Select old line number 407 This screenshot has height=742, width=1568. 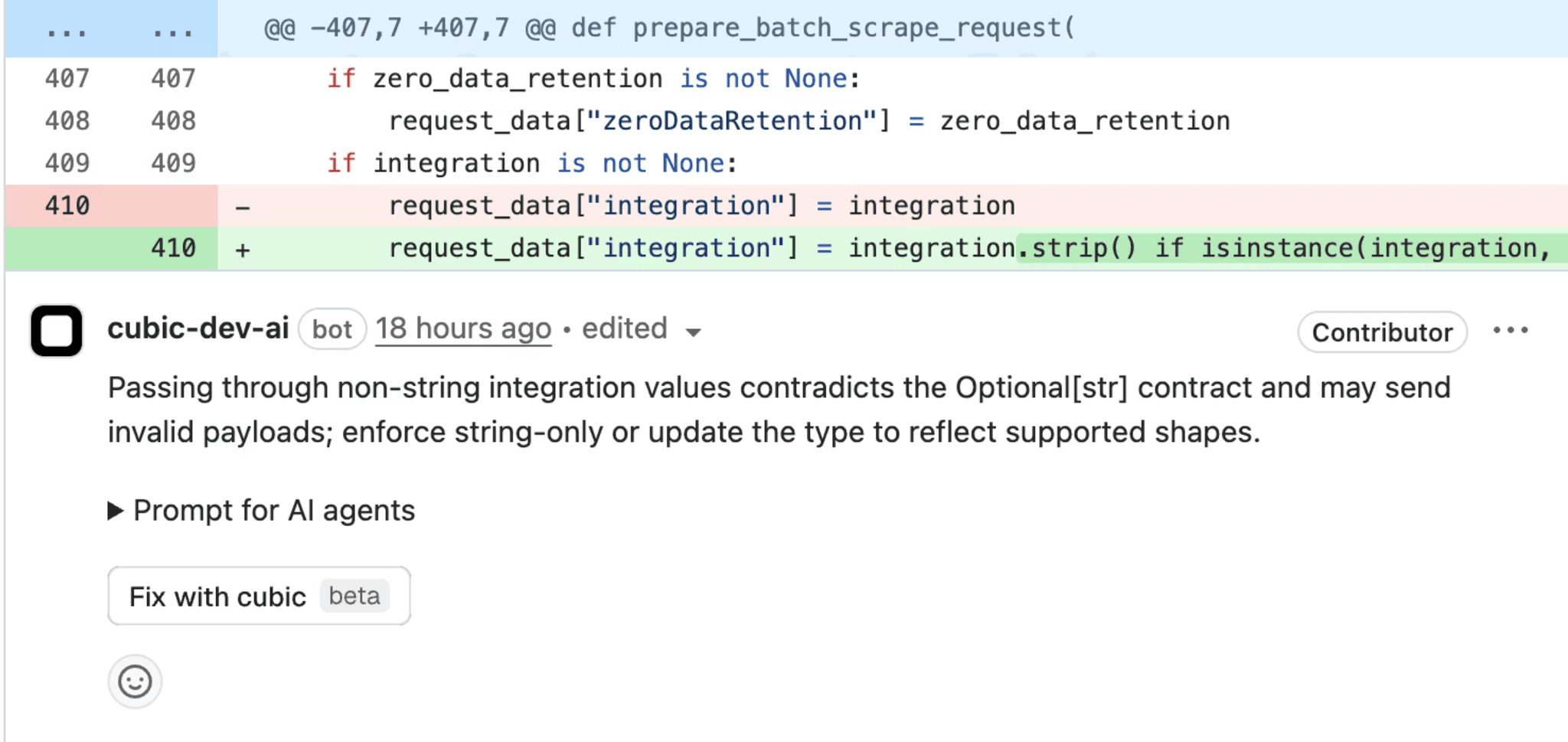pyautogui.click(x=67, y=78)
